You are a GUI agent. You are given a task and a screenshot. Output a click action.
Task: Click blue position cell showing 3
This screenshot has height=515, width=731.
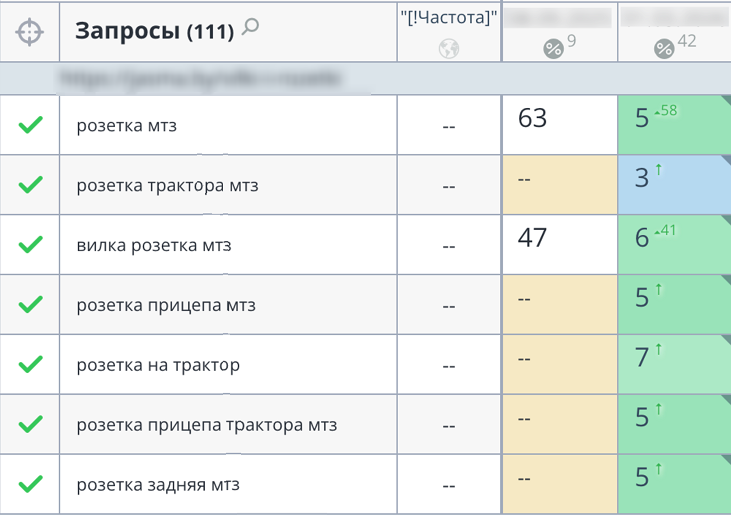[674, 184]
